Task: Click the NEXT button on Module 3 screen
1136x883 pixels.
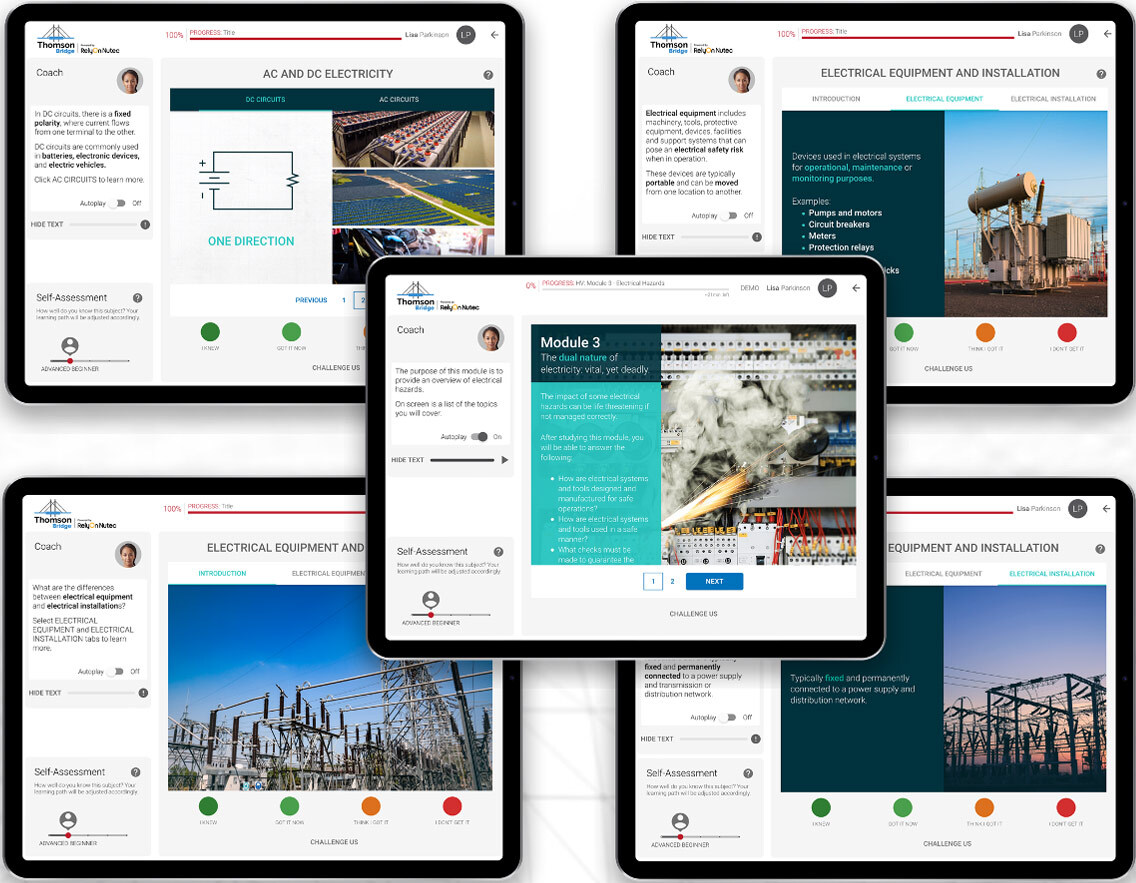Action: 714,581
